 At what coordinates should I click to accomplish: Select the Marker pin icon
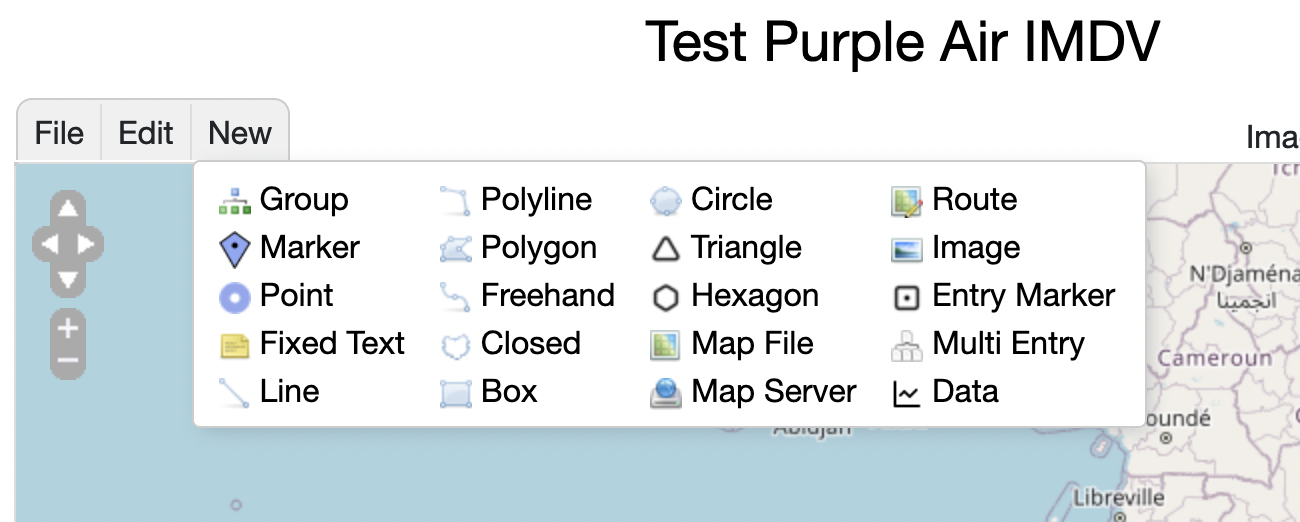tap(234, 249)
